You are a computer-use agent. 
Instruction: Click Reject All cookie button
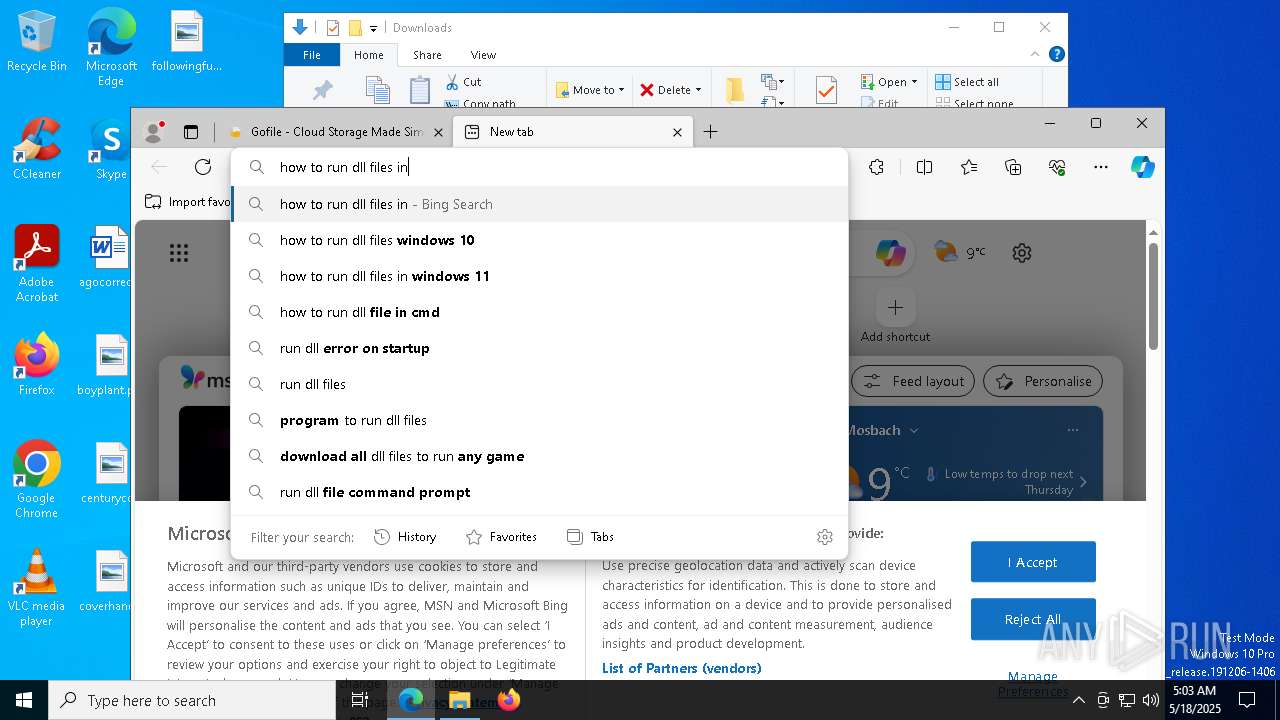[1033, 619]
